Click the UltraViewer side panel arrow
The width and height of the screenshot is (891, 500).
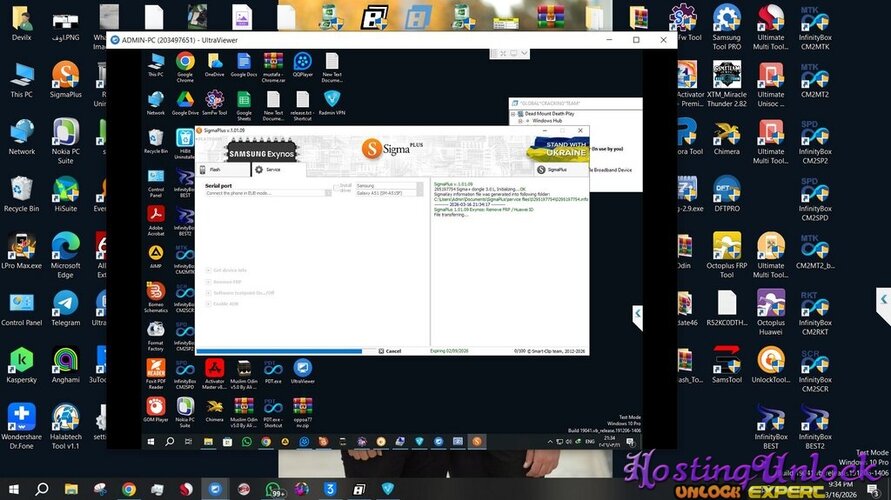click(x=637, y=315)
